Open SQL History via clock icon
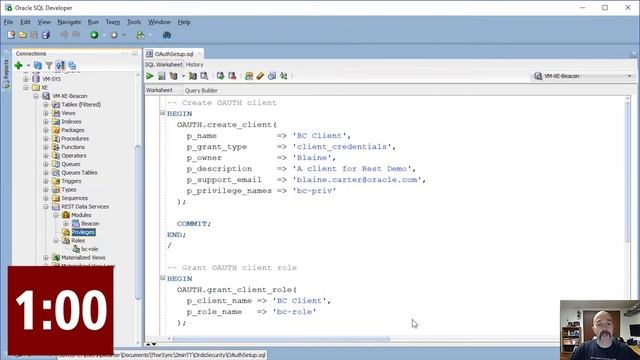The image size is (640, 360). (x=272, y=76)
